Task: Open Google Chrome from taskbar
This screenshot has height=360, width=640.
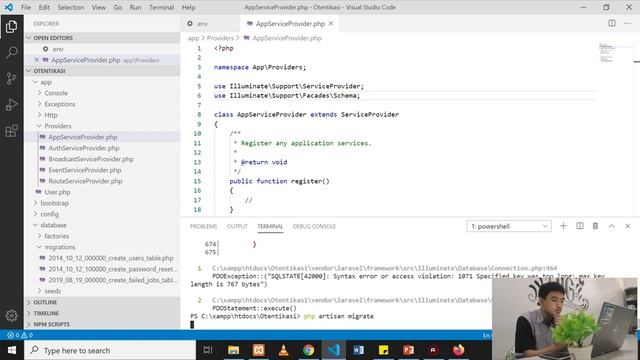Action: click(309, 350)
